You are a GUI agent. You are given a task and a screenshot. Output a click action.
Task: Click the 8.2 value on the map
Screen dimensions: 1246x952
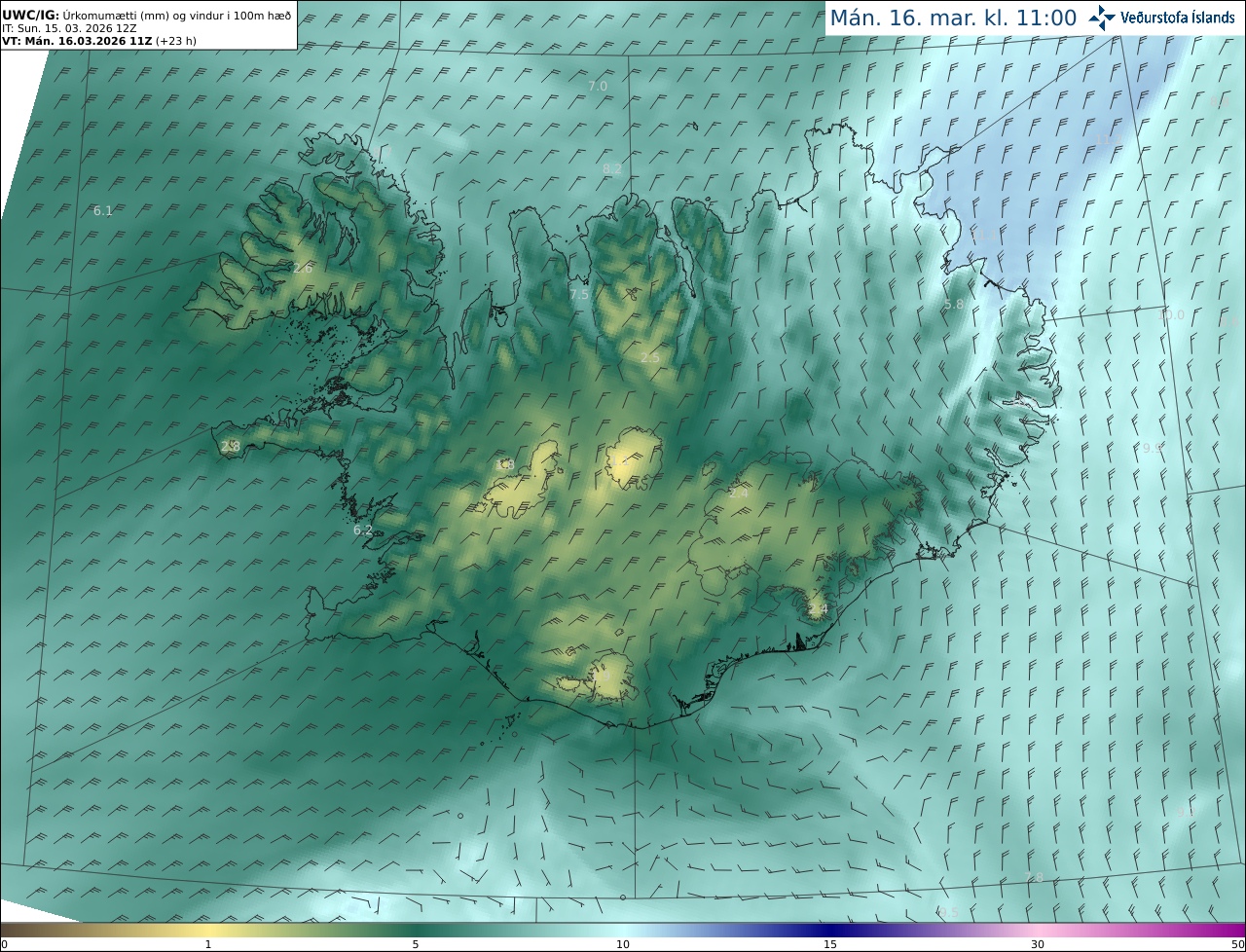tap(611, 168)
